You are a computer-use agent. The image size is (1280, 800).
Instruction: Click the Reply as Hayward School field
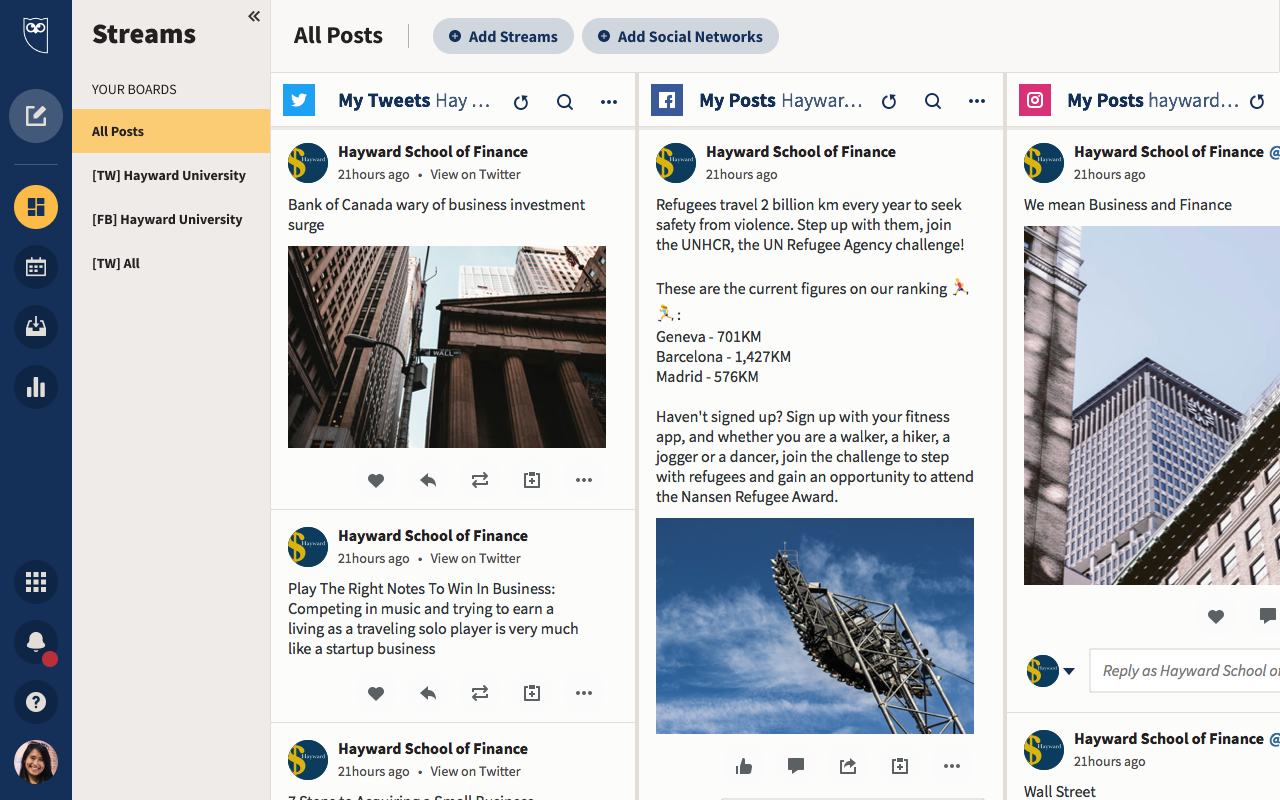[1185, 671]
